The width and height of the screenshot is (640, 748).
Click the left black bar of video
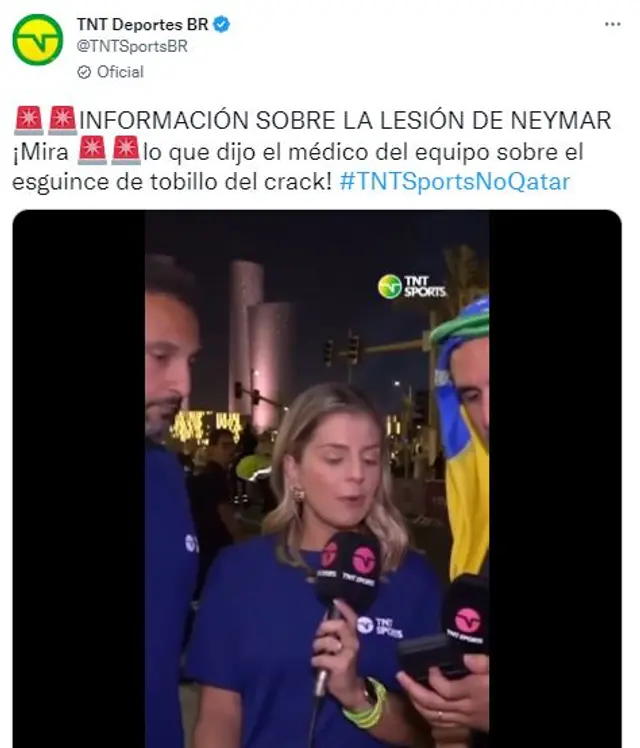click(x=79, y=478)
